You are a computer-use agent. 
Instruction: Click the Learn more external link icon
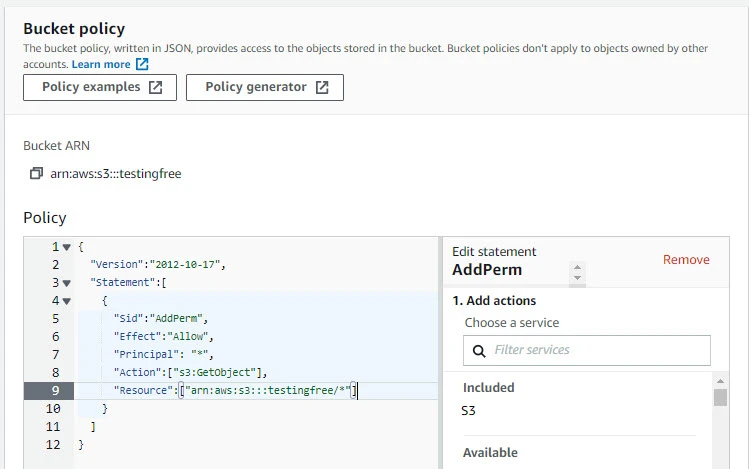142,64
